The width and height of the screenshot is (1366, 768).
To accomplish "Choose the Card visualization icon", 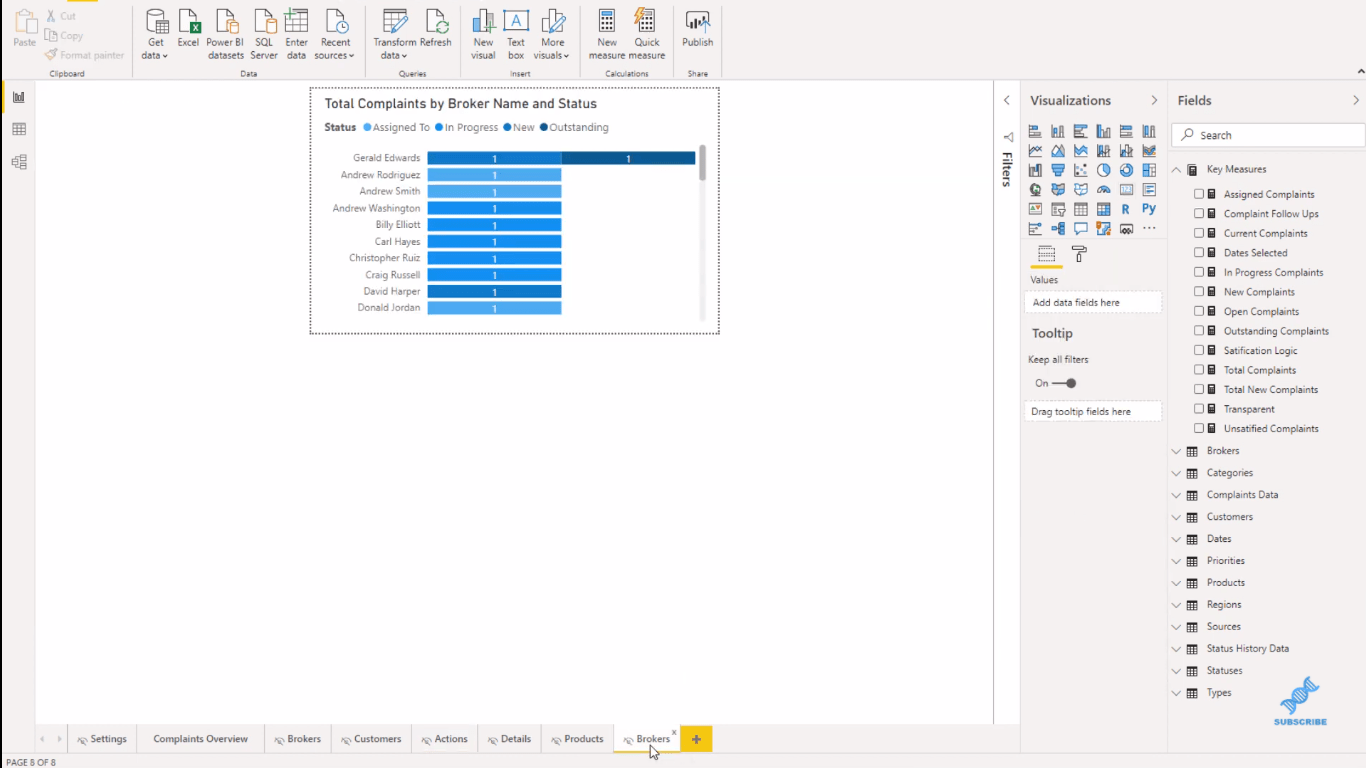I will [1126, 189].
